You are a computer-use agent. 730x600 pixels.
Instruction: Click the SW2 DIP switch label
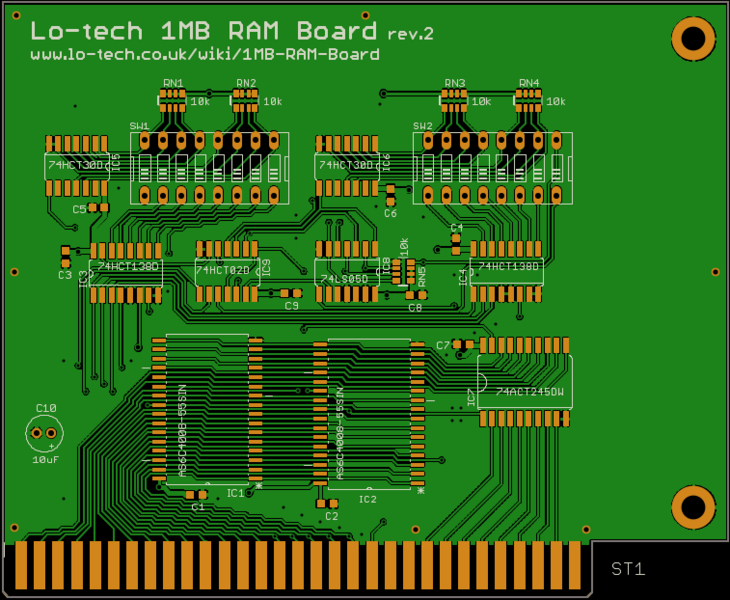click(422, 126)
